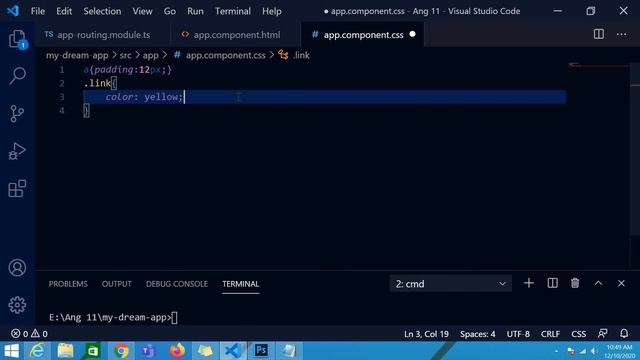The image size is (640, 360).
Task: Open the Go menu
Action: pos(169,11)
